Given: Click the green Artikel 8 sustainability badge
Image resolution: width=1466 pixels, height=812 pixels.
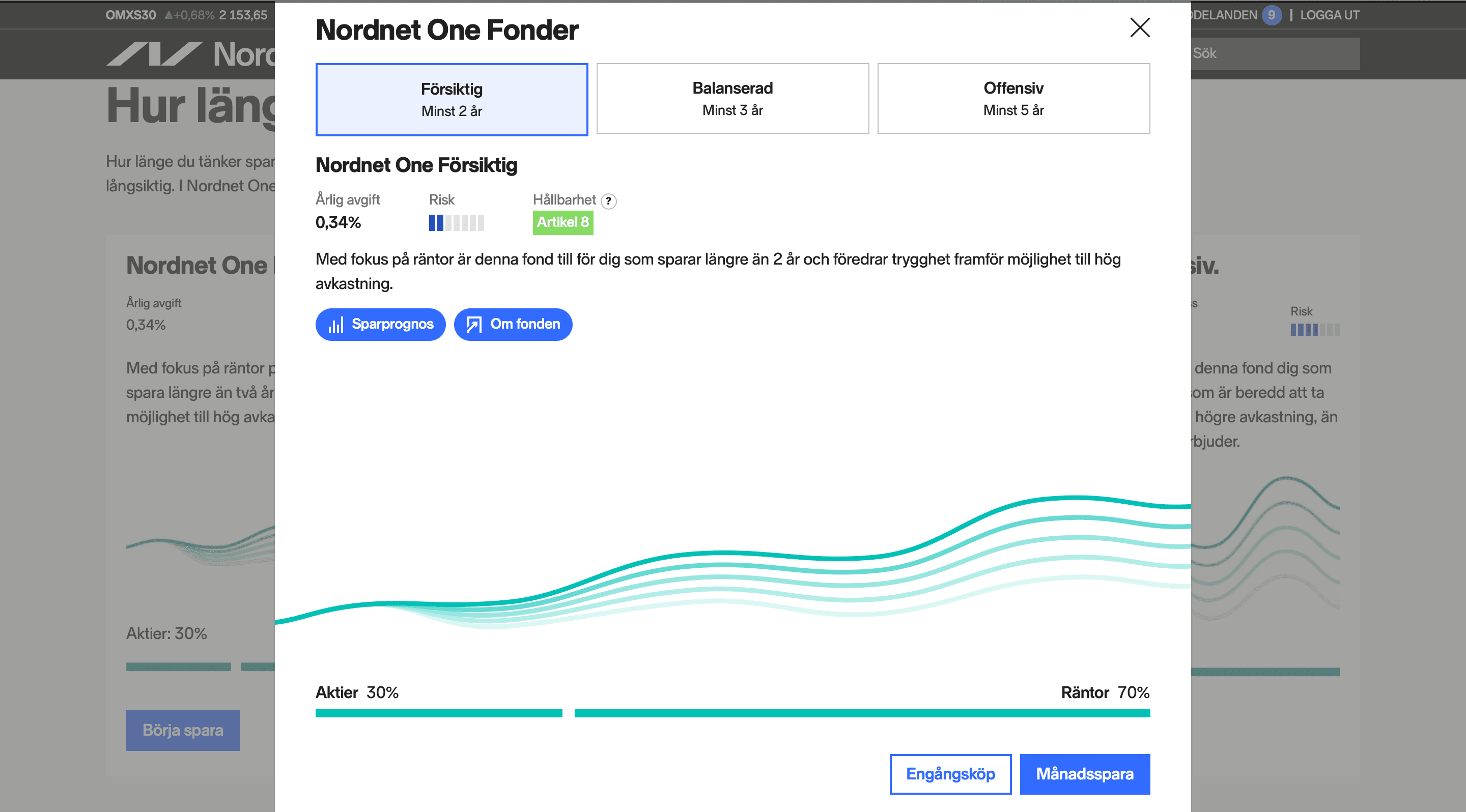Looking at the screenshot, I should tap(562, 222).
